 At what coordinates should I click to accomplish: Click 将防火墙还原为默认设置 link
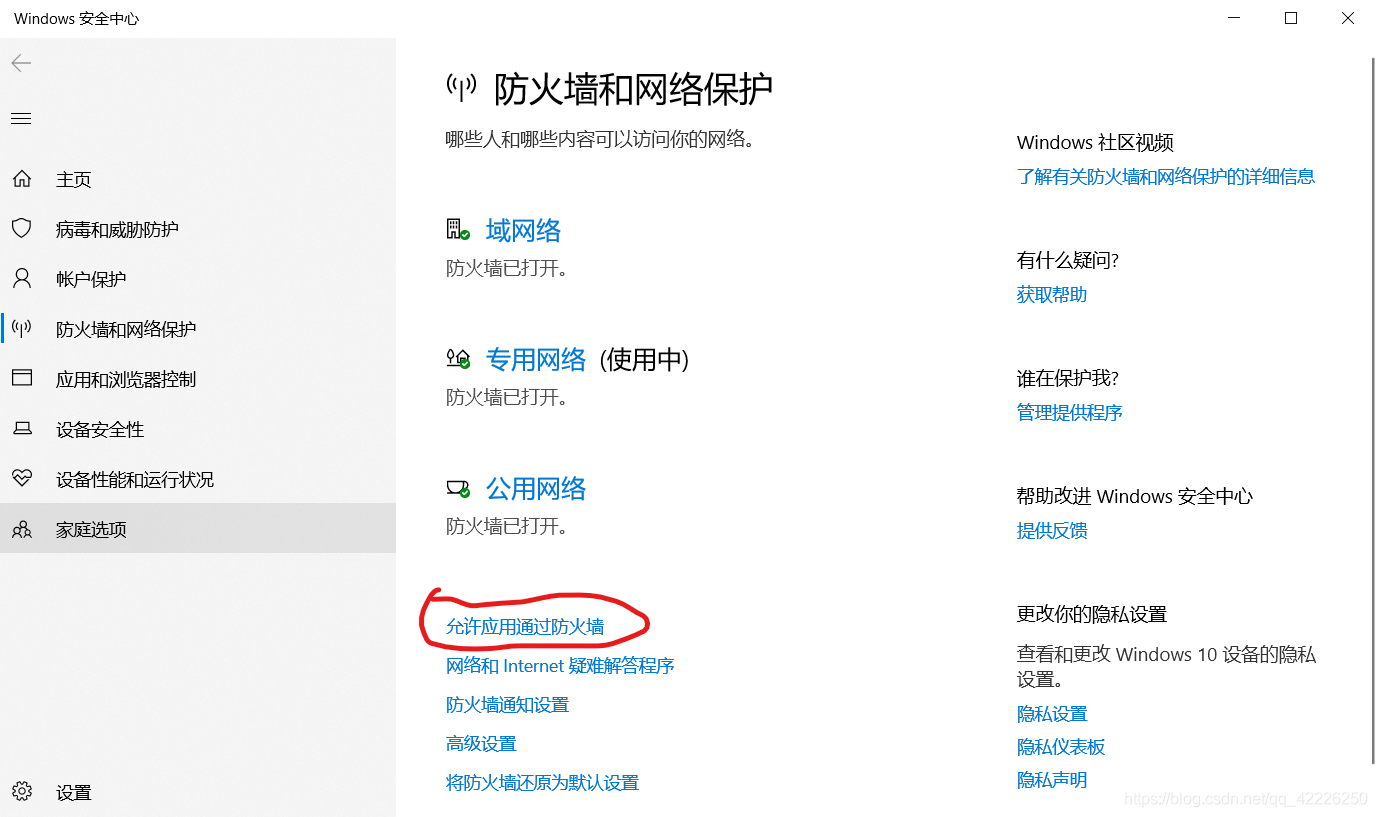[x=542, y=783]
